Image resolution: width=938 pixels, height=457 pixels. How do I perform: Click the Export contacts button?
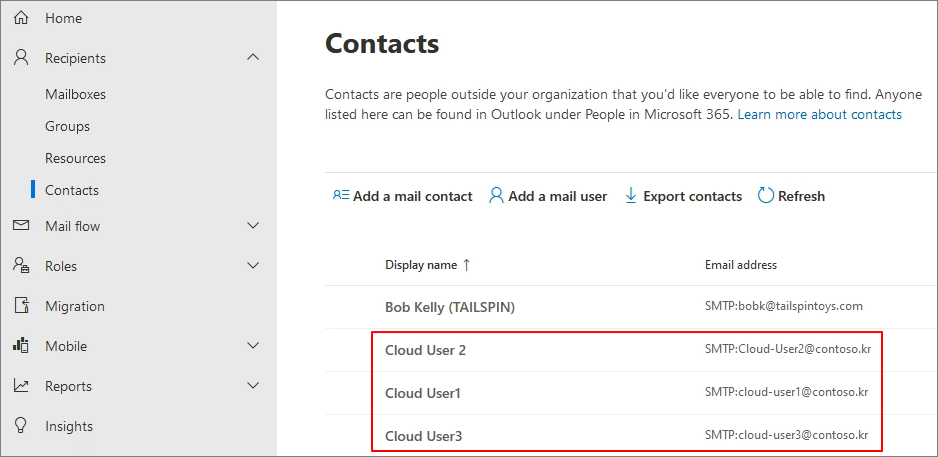[683, 196]
